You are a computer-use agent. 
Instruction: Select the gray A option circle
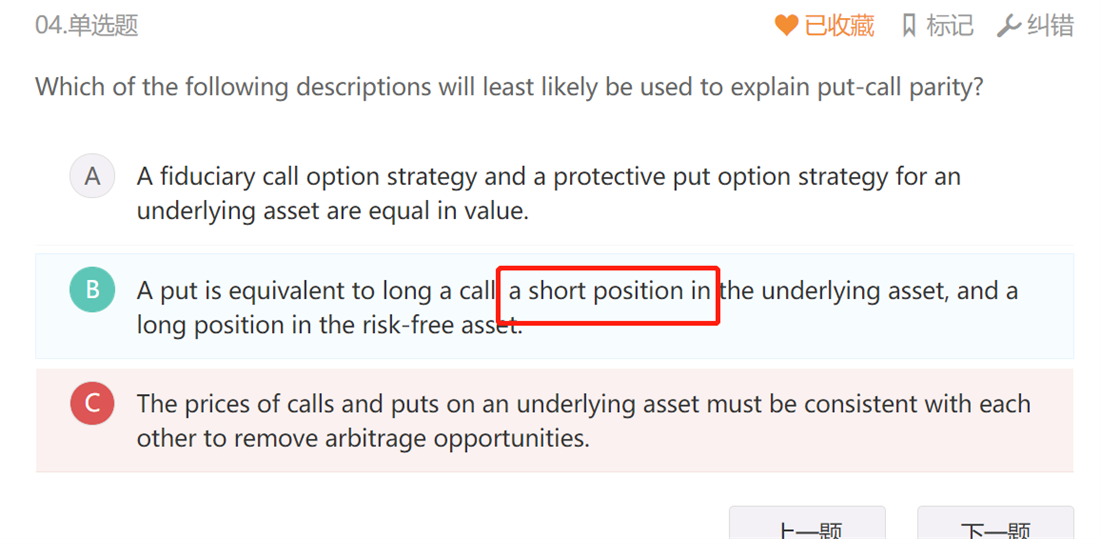[92, 177]
